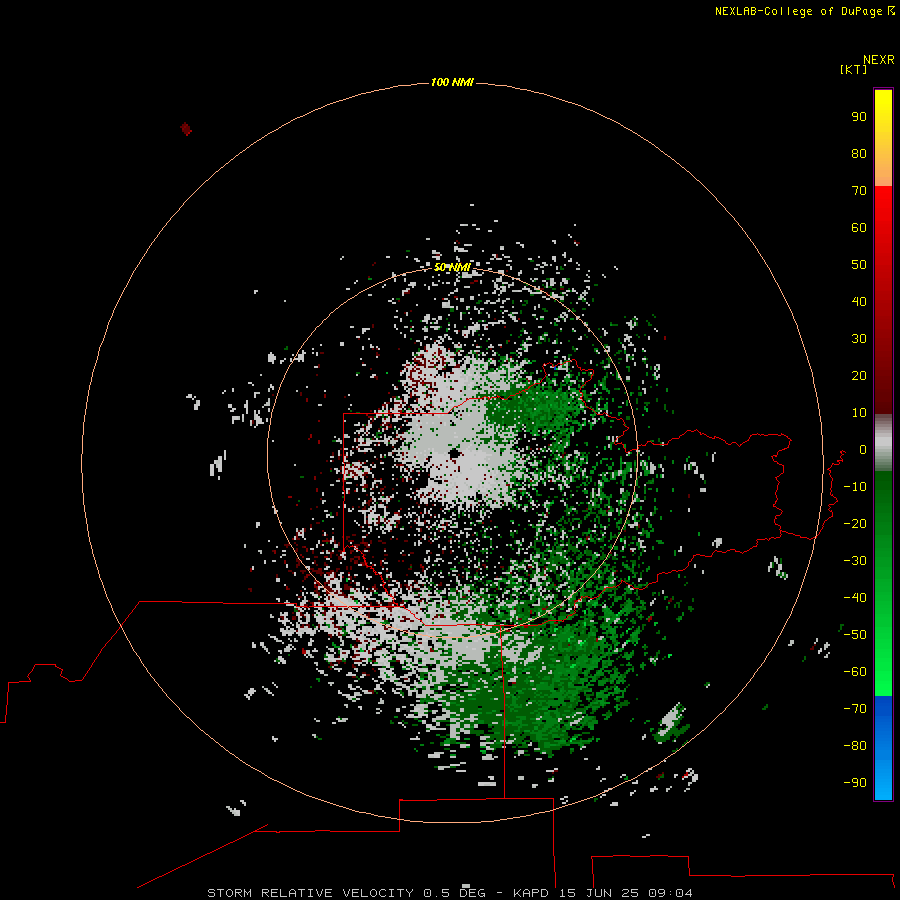Click the 30 value on velocity scale
This screenshot has height=900, width=900.
[859, 339]
